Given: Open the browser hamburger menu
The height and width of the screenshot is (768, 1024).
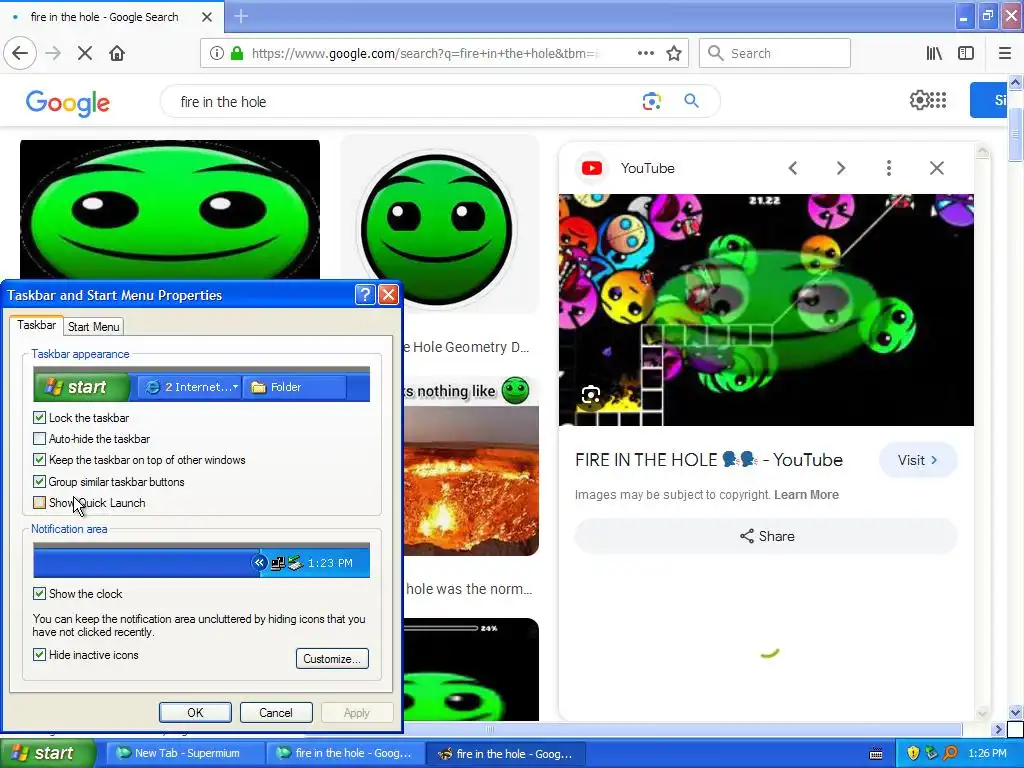Looking at the screenshot, I should coord(1004,53).
